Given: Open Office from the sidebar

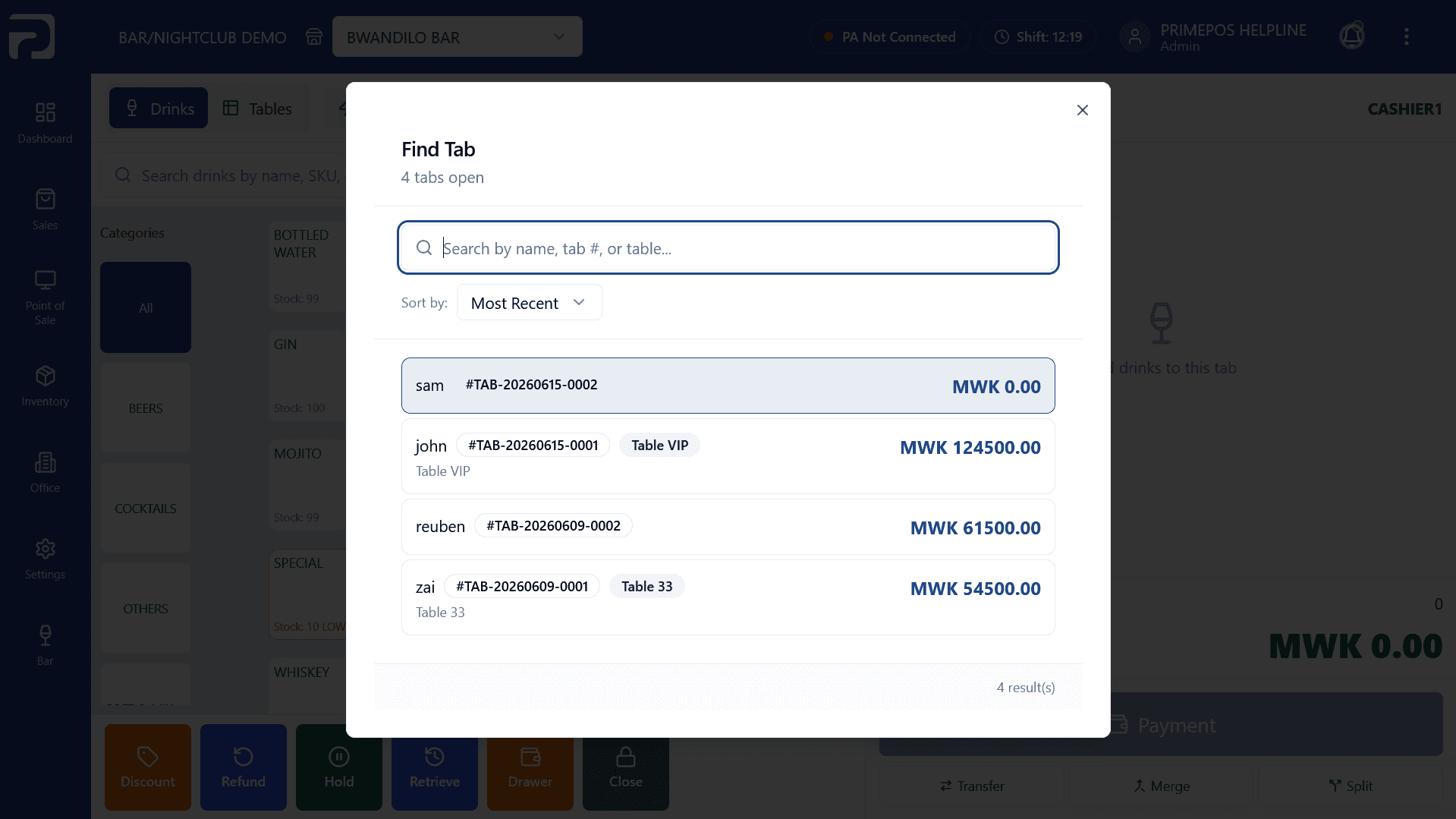Looking at the screenshot, I should click(45, 472).
